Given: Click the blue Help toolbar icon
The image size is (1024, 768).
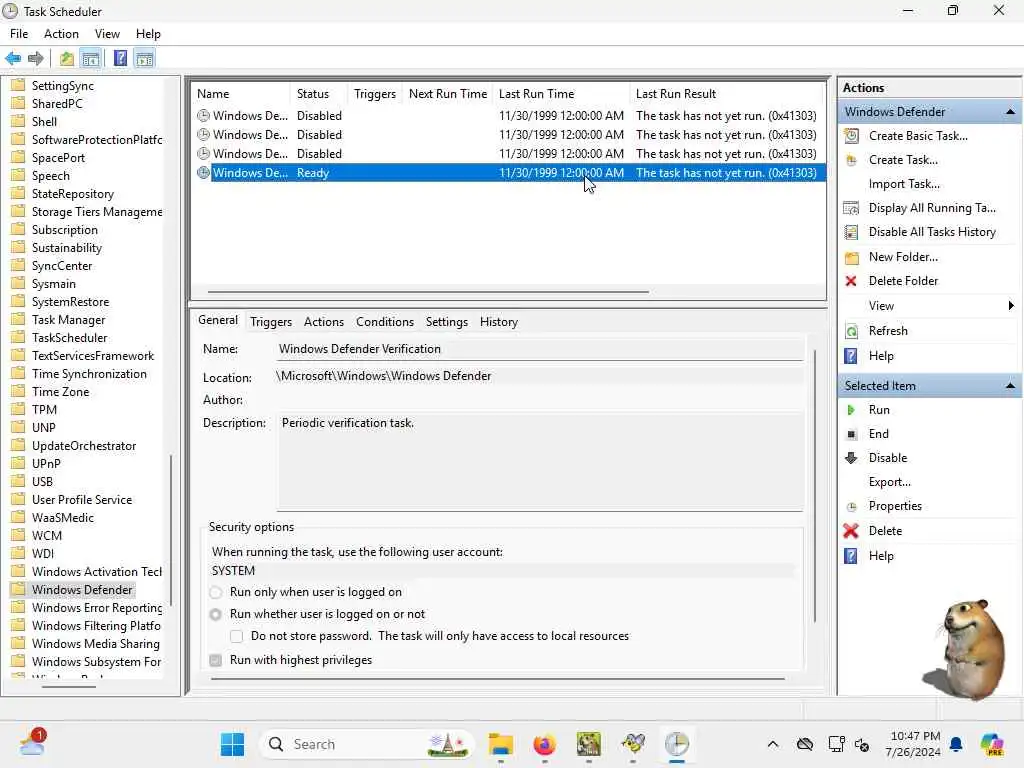Looking at the screenshot, I should click(120, 59).
